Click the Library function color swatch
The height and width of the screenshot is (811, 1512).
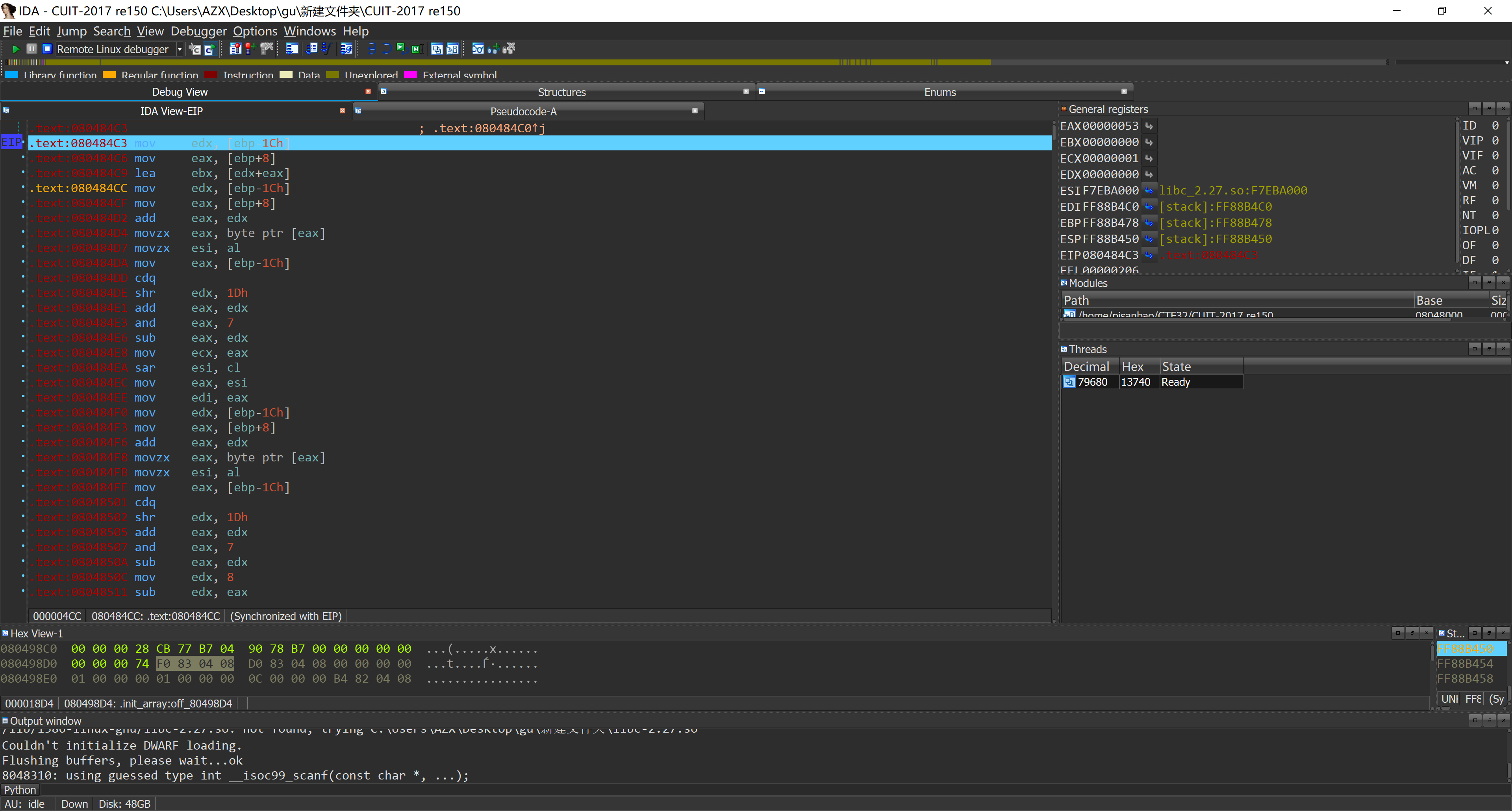(11, 75)
